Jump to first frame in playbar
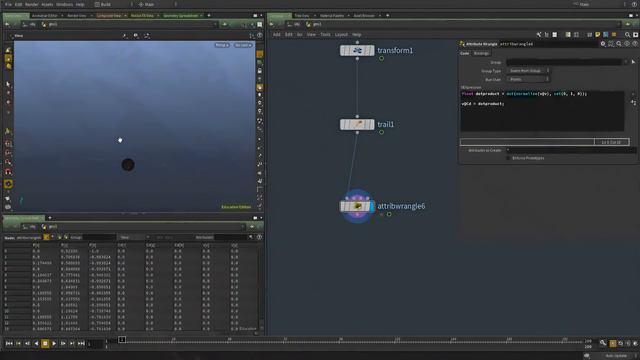Viewport: 640px width, 360px height. click(x=9, y=344)
